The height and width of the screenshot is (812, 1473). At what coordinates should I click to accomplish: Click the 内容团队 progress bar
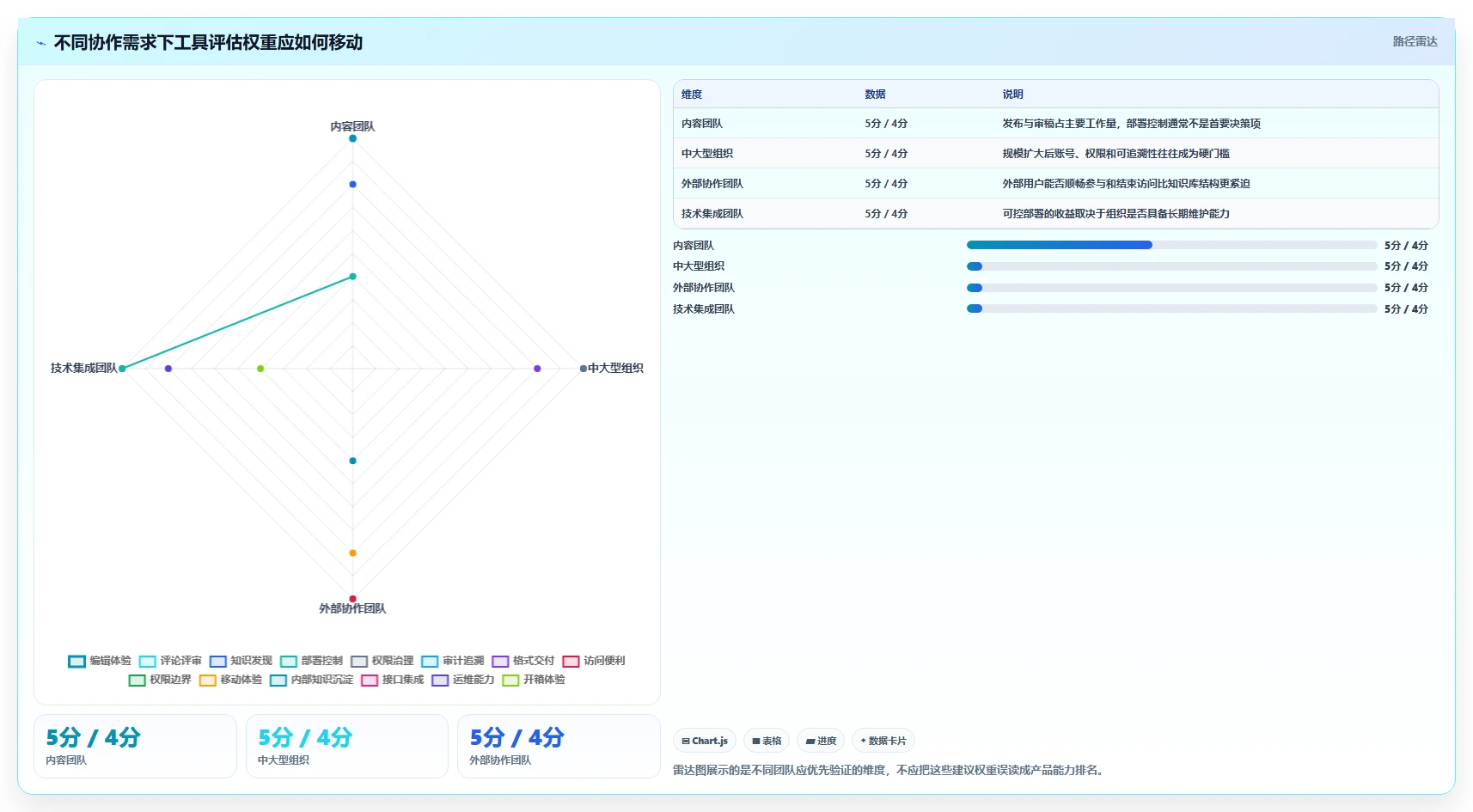click(1171, 245)
